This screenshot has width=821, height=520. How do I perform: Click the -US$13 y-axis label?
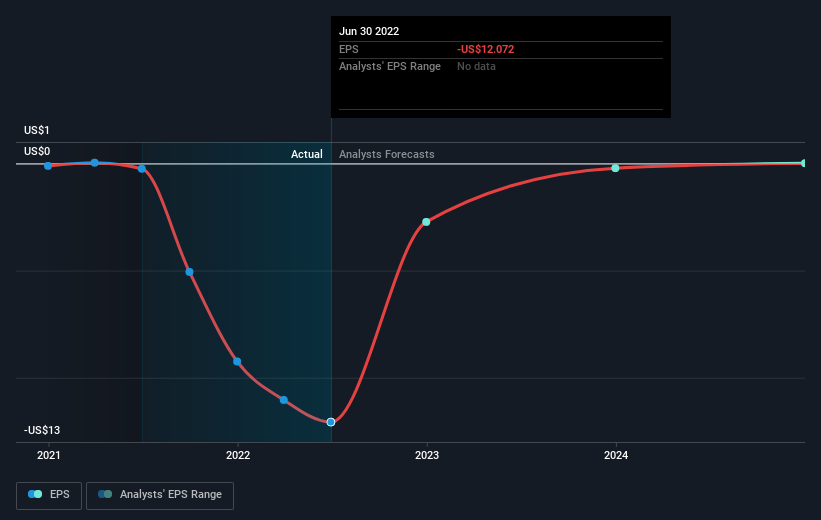(x=42, y=430)
